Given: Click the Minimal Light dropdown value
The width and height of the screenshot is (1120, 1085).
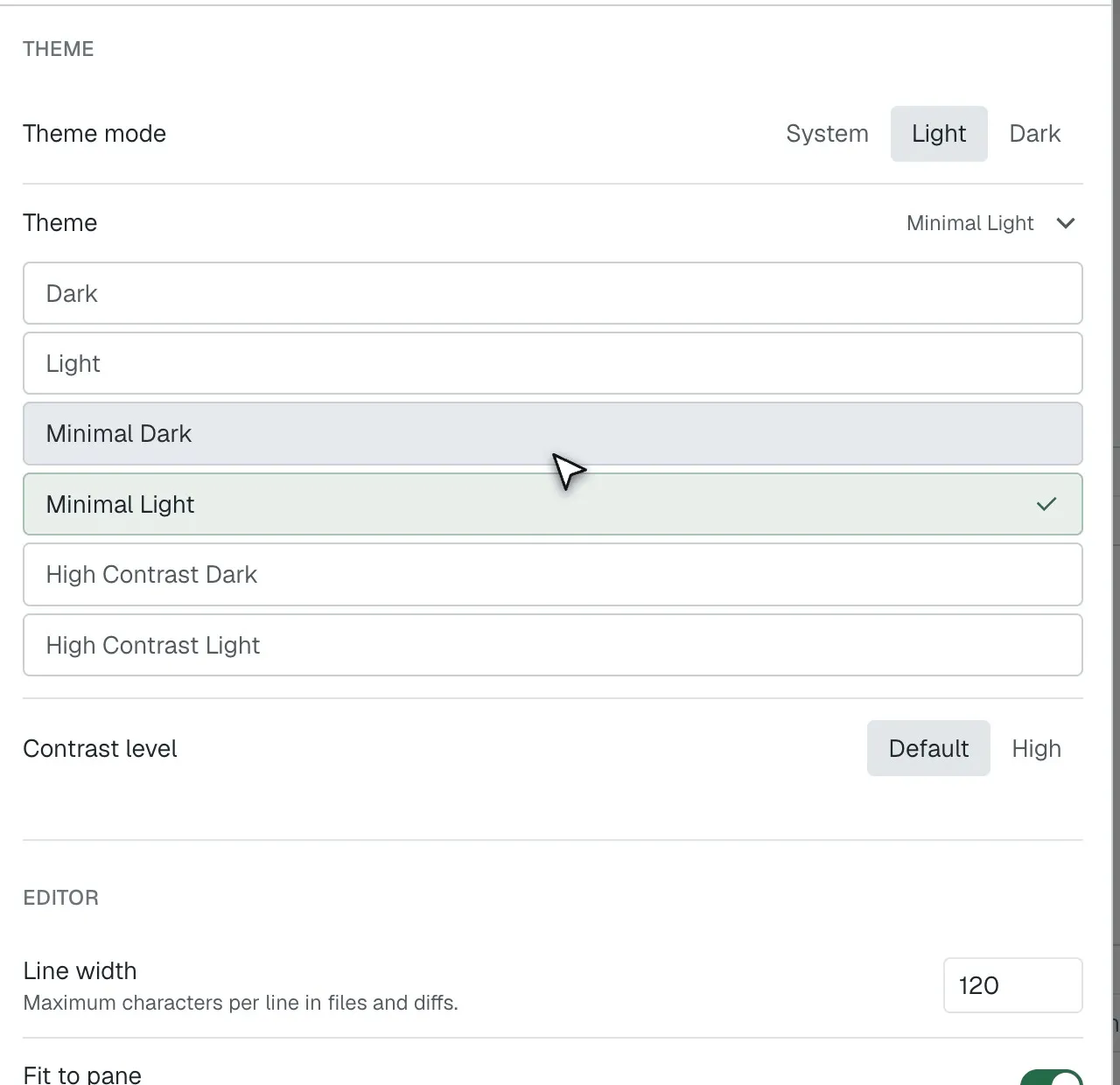Looking at the screenshot, I should coord(970,223).
